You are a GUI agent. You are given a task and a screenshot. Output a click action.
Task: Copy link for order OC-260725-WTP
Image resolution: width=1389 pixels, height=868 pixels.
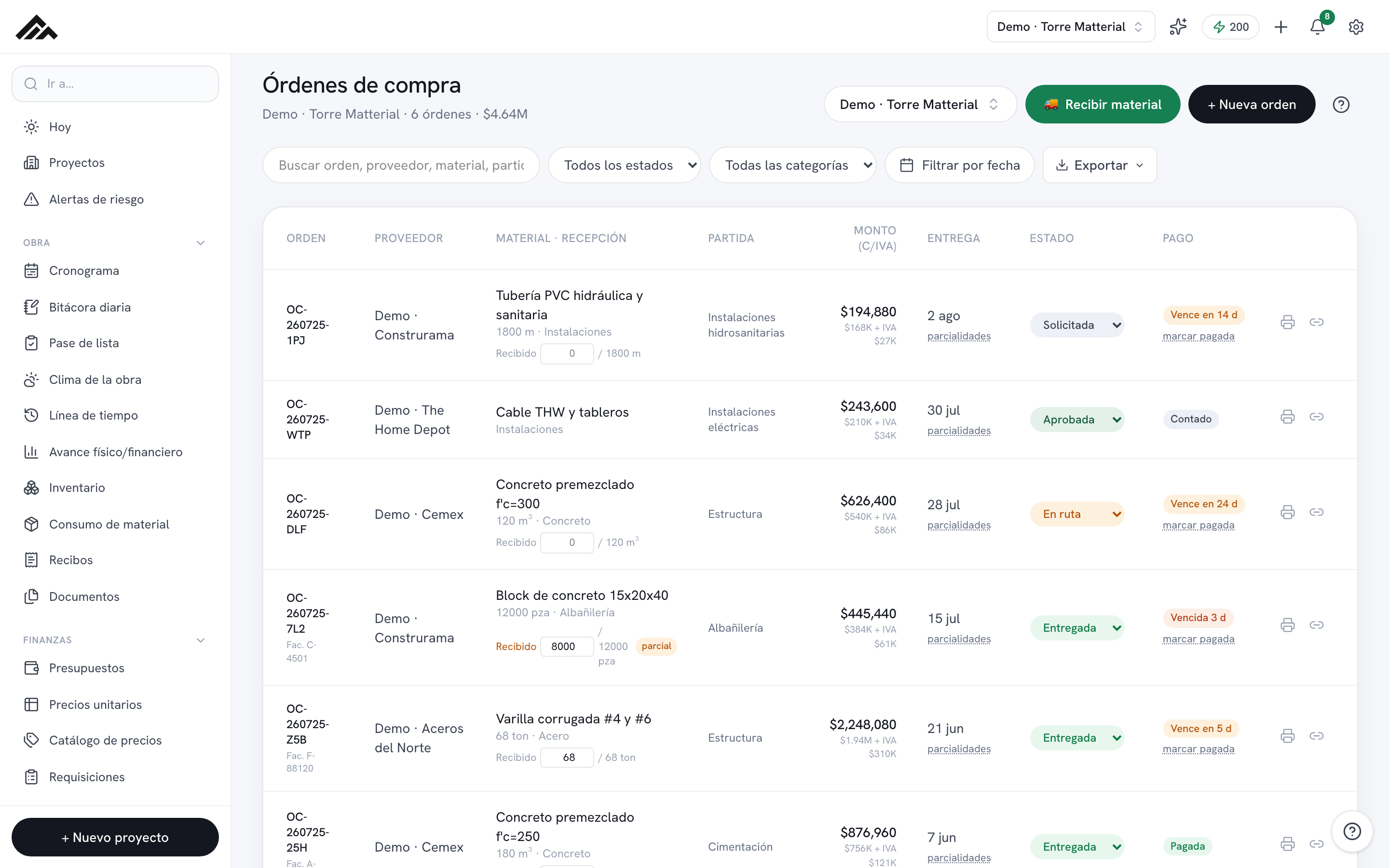(1317, 417)
